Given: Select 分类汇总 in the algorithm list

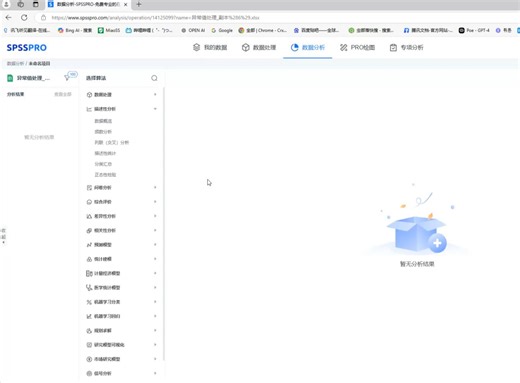Looking at the screenshot, I should point(103,164).
